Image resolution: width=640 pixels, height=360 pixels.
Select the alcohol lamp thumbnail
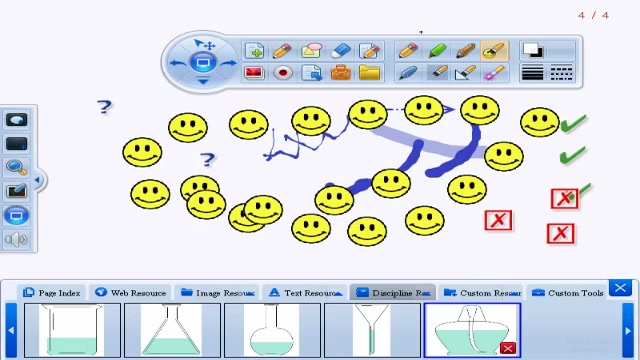[x=472, y=330]
